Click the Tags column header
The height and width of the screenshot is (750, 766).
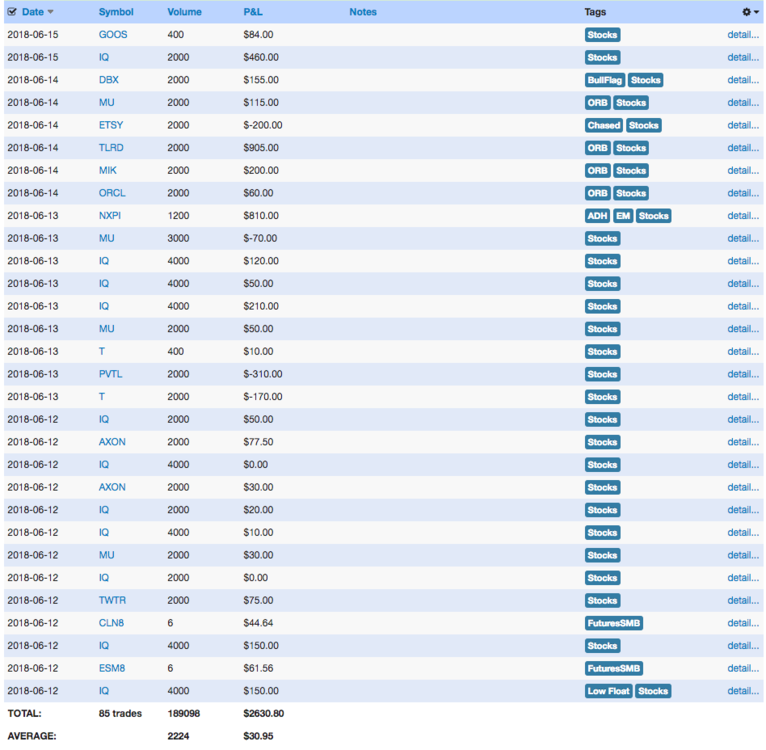coord(595,12)
